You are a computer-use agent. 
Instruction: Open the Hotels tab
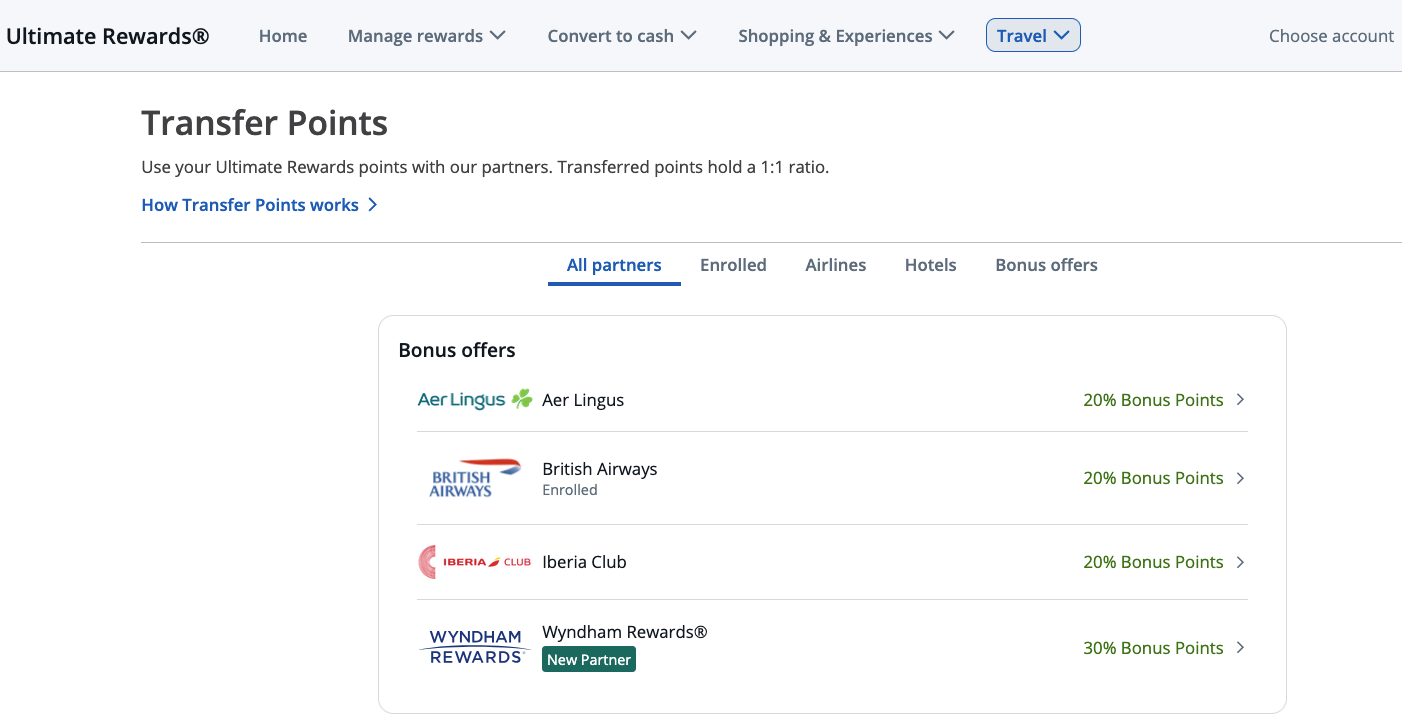point(930,264)
